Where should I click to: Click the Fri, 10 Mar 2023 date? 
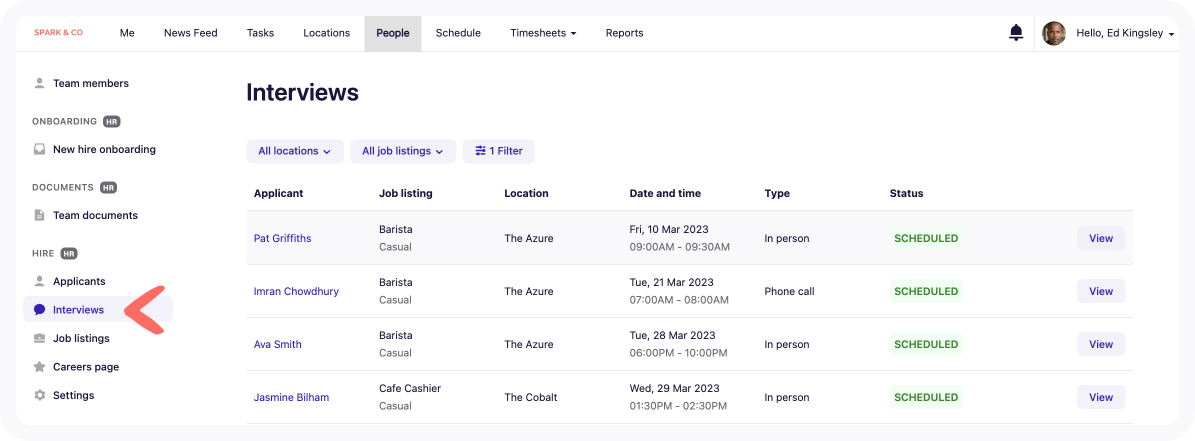coord(671,229)
